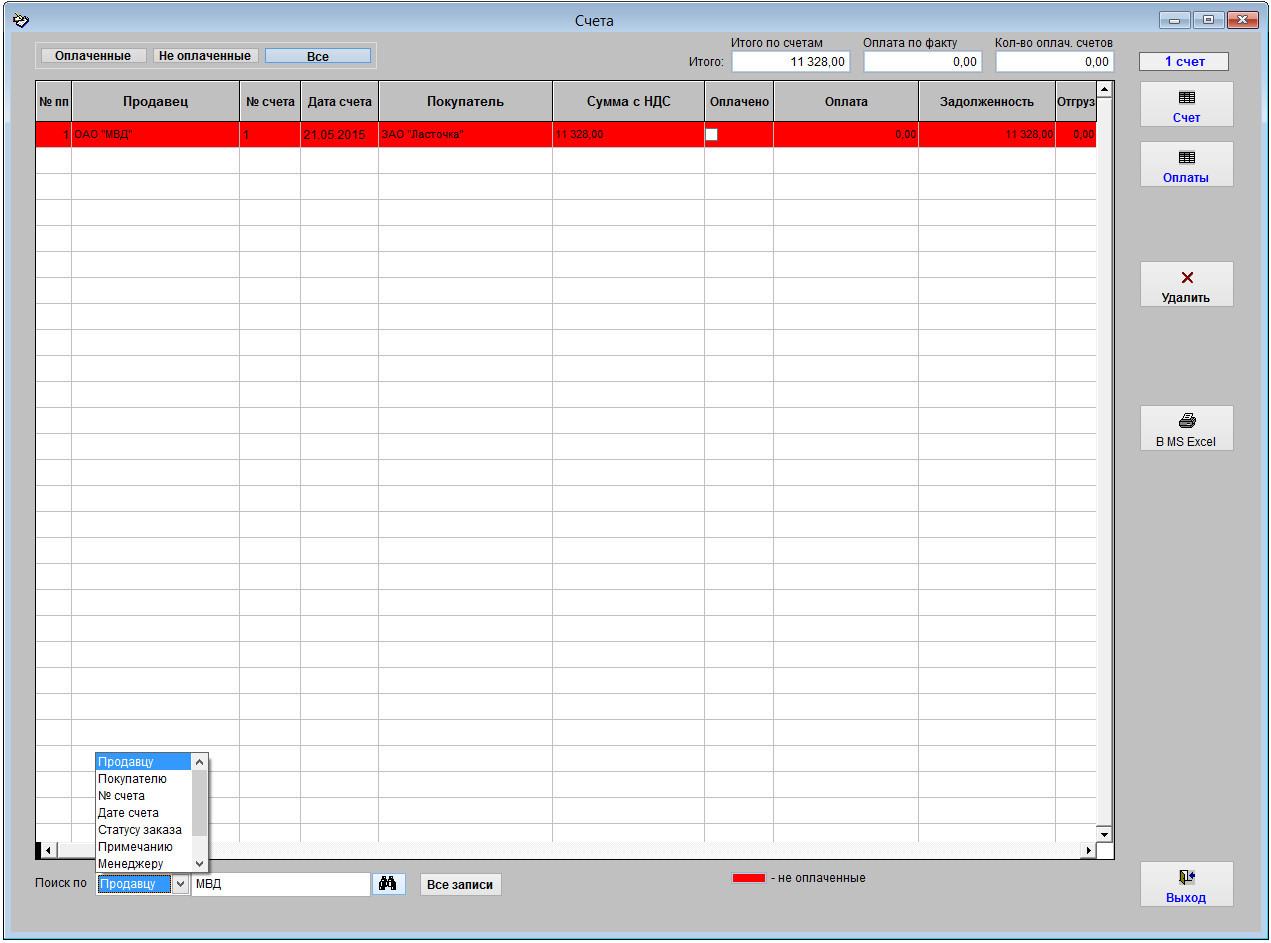This screenshot has height=943, width=1271.
Task: Choose Дате счета in the dropdown list
Action: (x=144, y=813)
